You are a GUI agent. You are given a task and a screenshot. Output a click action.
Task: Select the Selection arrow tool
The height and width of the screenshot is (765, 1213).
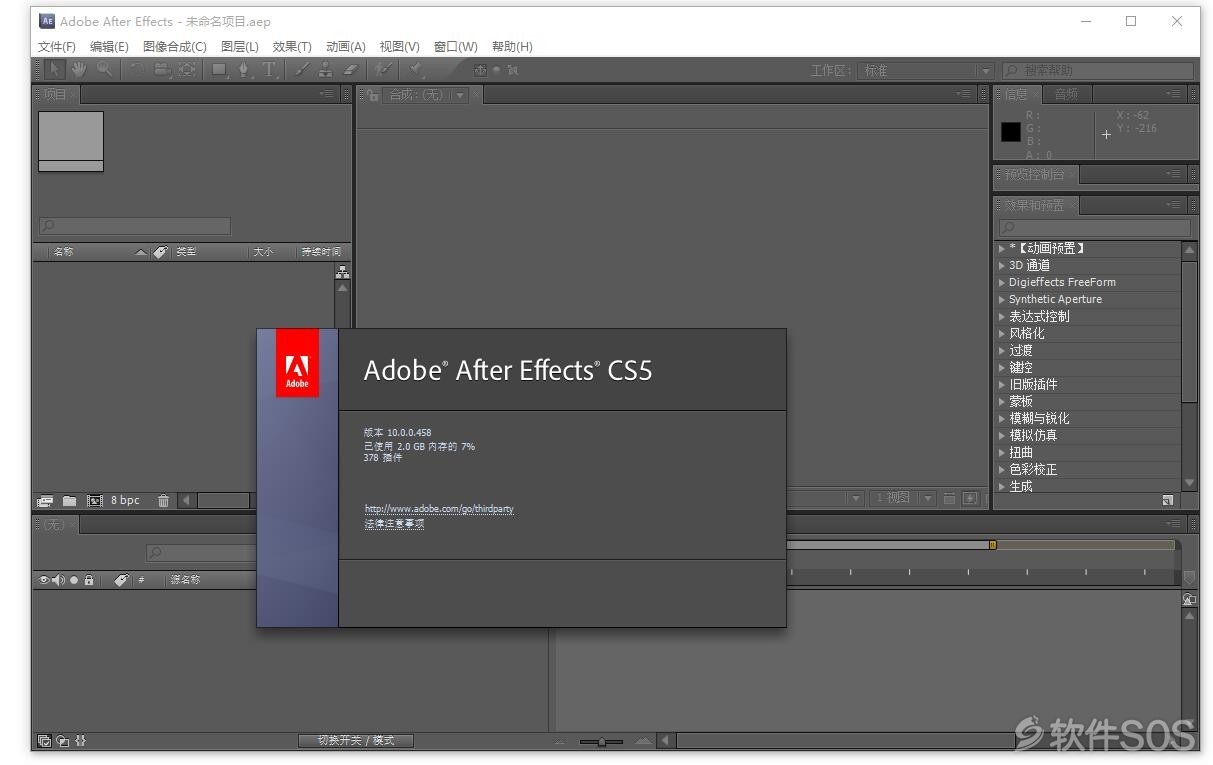(x=54, y=70)
